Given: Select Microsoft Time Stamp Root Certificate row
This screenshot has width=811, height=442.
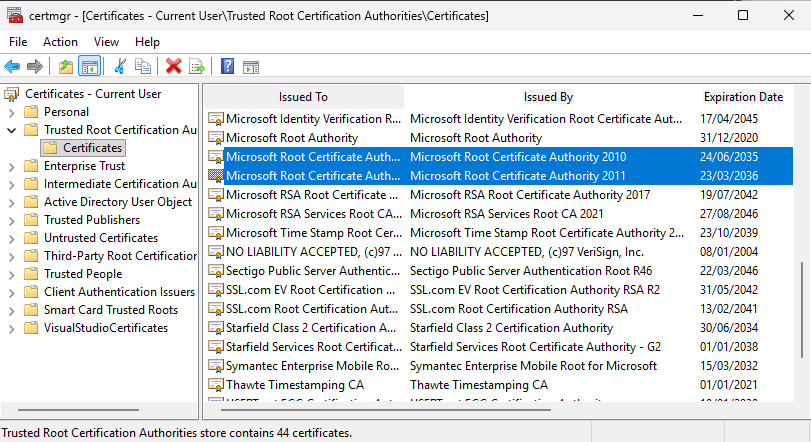Looking at the screenshot, I should click(x=499, y=233).
